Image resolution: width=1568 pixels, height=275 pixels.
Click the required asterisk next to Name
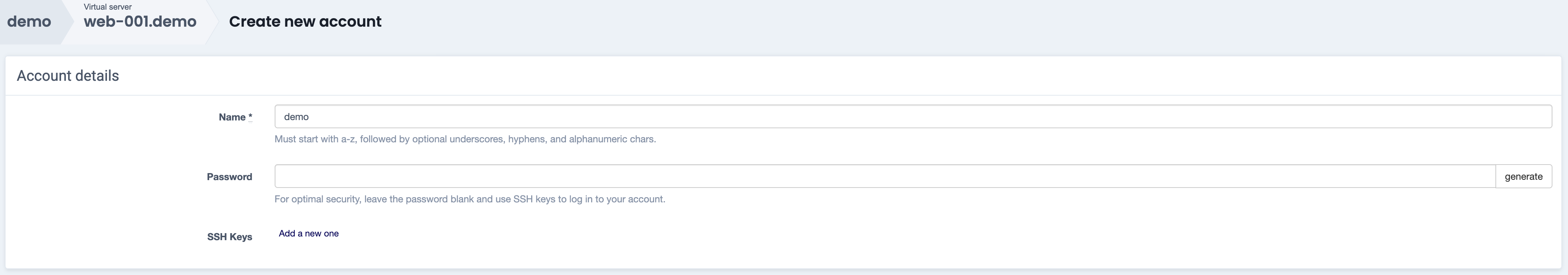click(250, 116)
